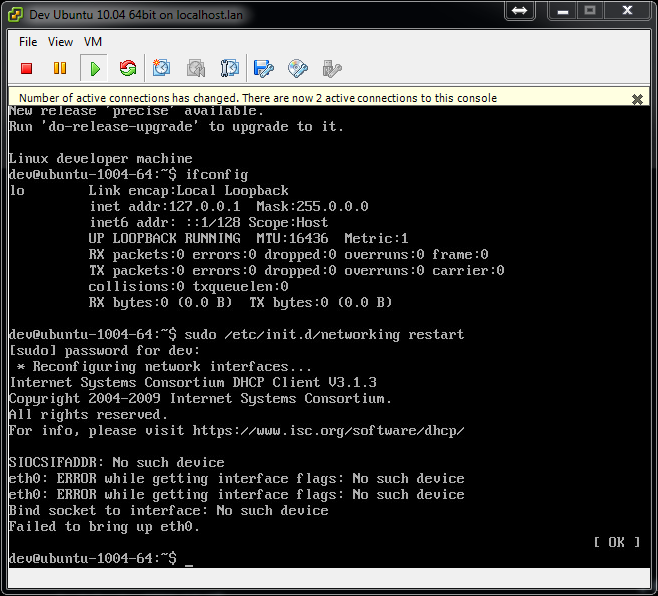This screenshot has width=658, height=596.
Task: Click 'Internet Systems Consortium DHCP Client V3.1.3' line
Action: point(193,382)
